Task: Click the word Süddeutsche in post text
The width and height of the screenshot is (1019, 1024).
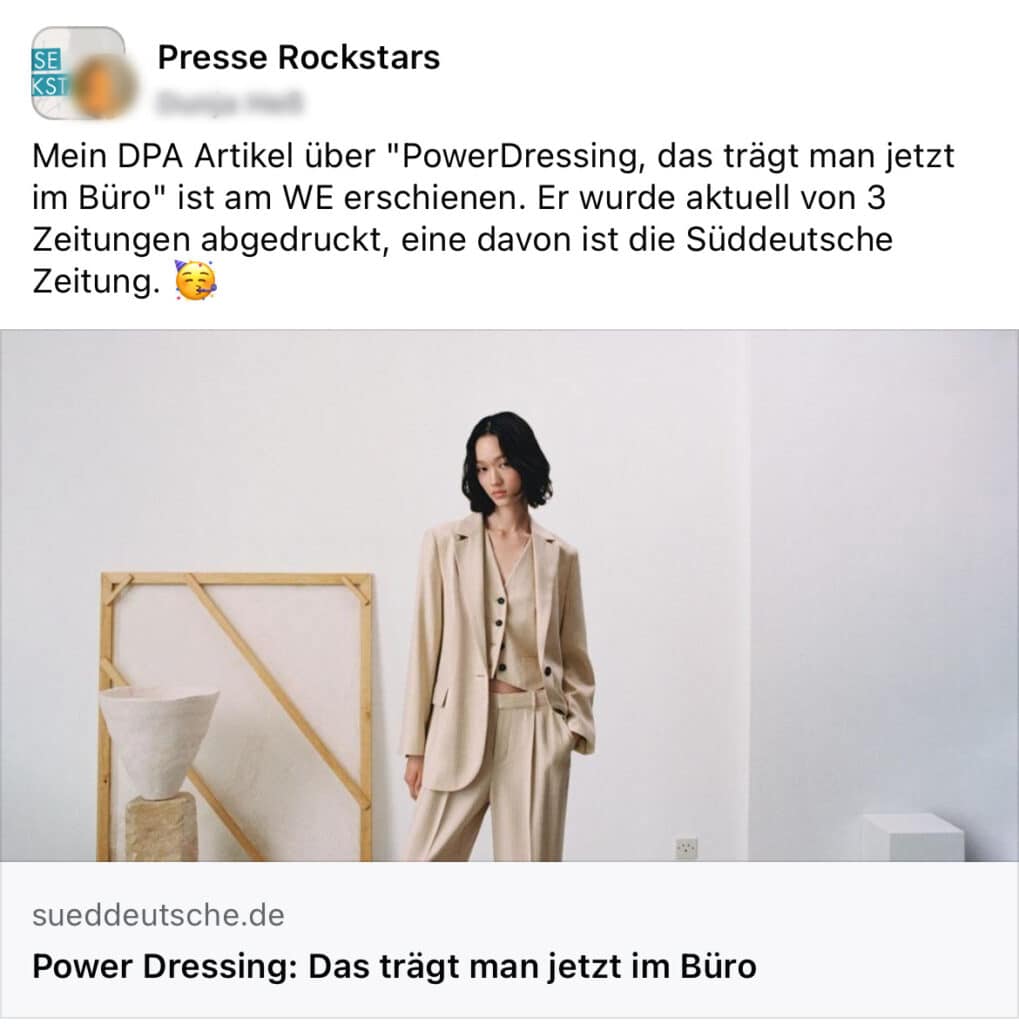Action: click(x=788, y=239)
